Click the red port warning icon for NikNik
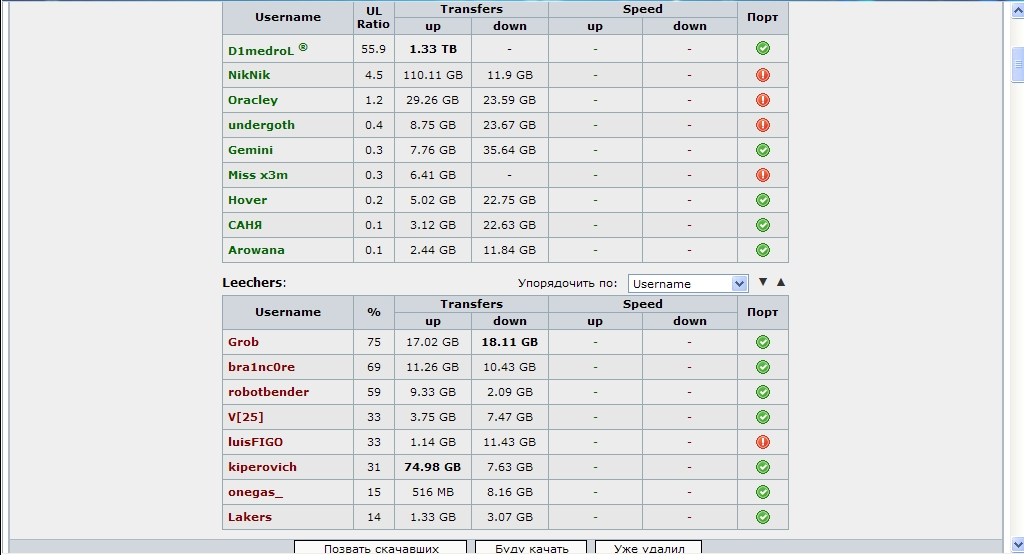The image size is (1024, 555). click(x=762, y=75)
